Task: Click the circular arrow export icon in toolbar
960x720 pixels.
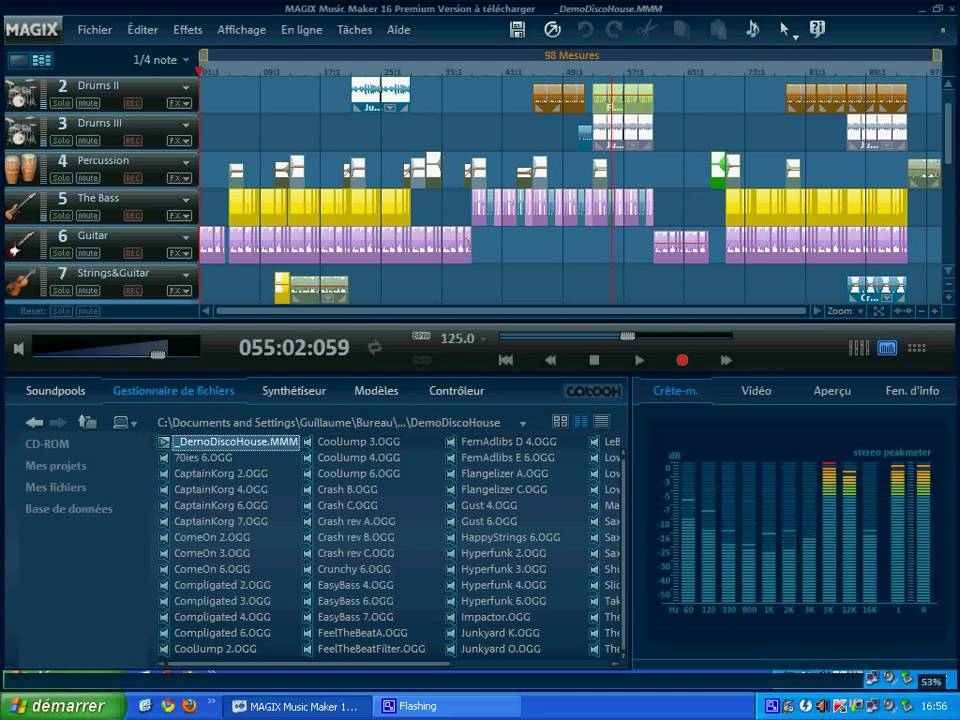Action: [552, 29]
